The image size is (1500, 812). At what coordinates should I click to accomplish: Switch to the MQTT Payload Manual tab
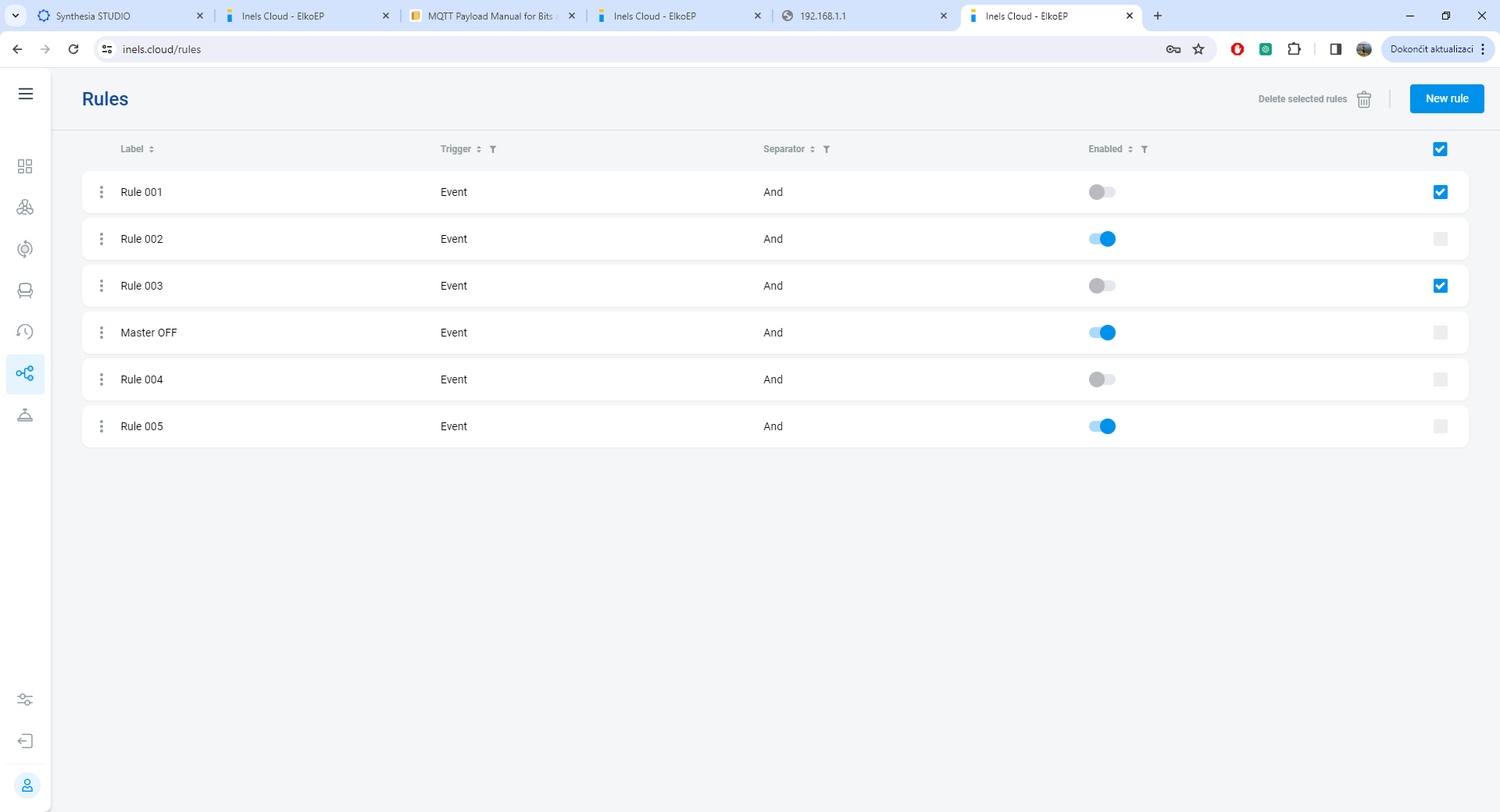(490, 16)
